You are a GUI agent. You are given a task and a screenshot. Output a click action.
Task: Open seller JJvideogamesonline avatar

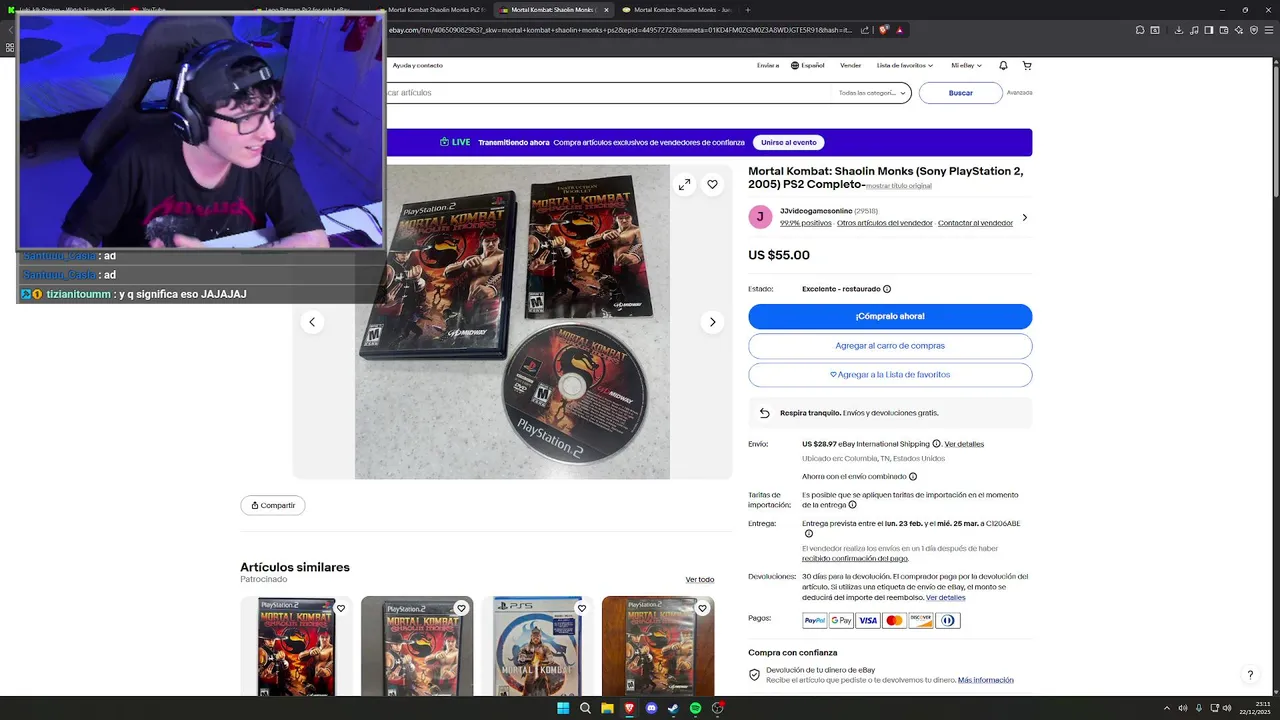[x=760, y=217]
